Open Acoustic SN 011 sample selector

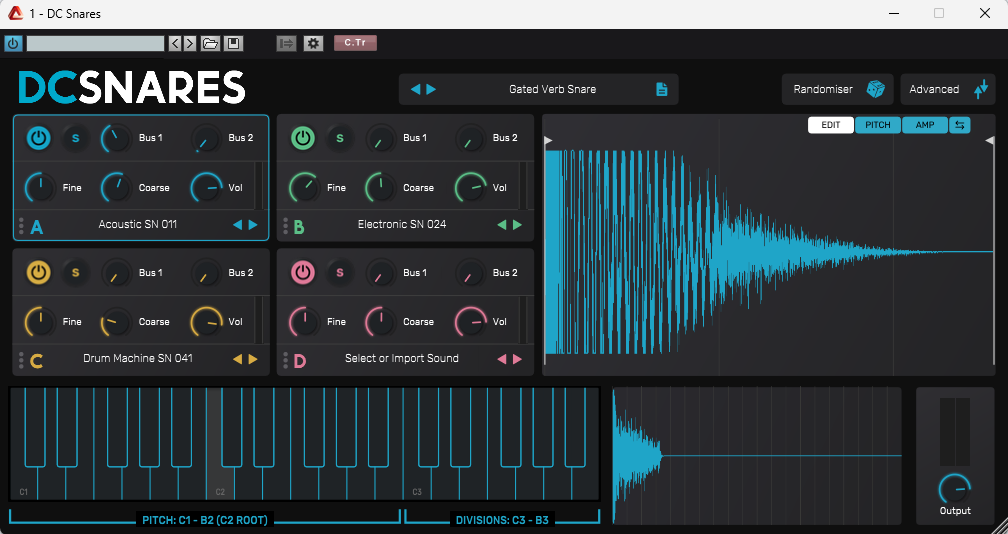tap(138, 224)
